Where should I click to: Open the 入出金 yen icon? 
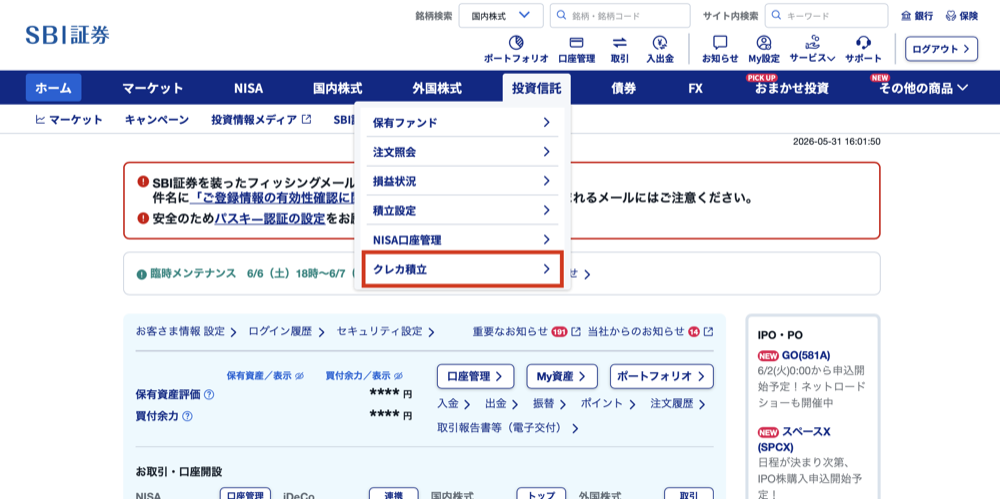pyautogui.click(x=659, y=43)
